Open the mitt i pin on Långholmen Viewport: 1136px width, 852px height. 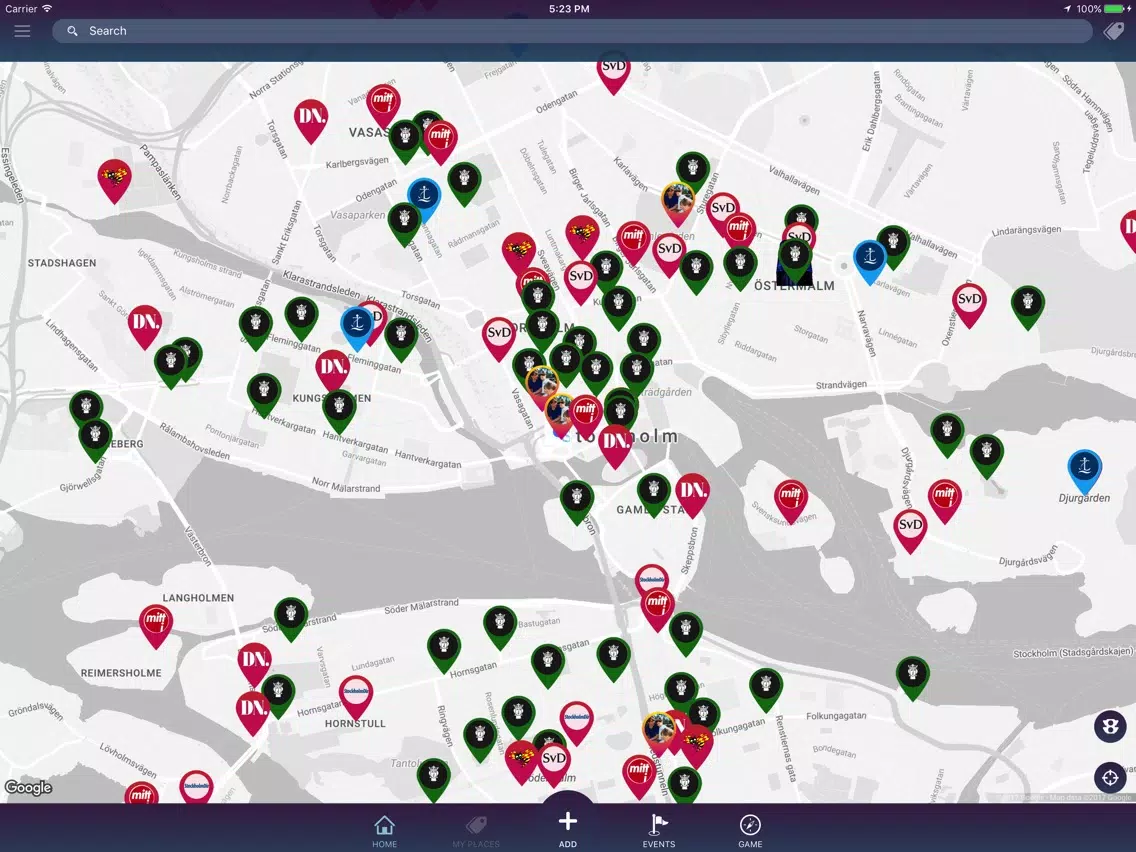click(156, 625)
